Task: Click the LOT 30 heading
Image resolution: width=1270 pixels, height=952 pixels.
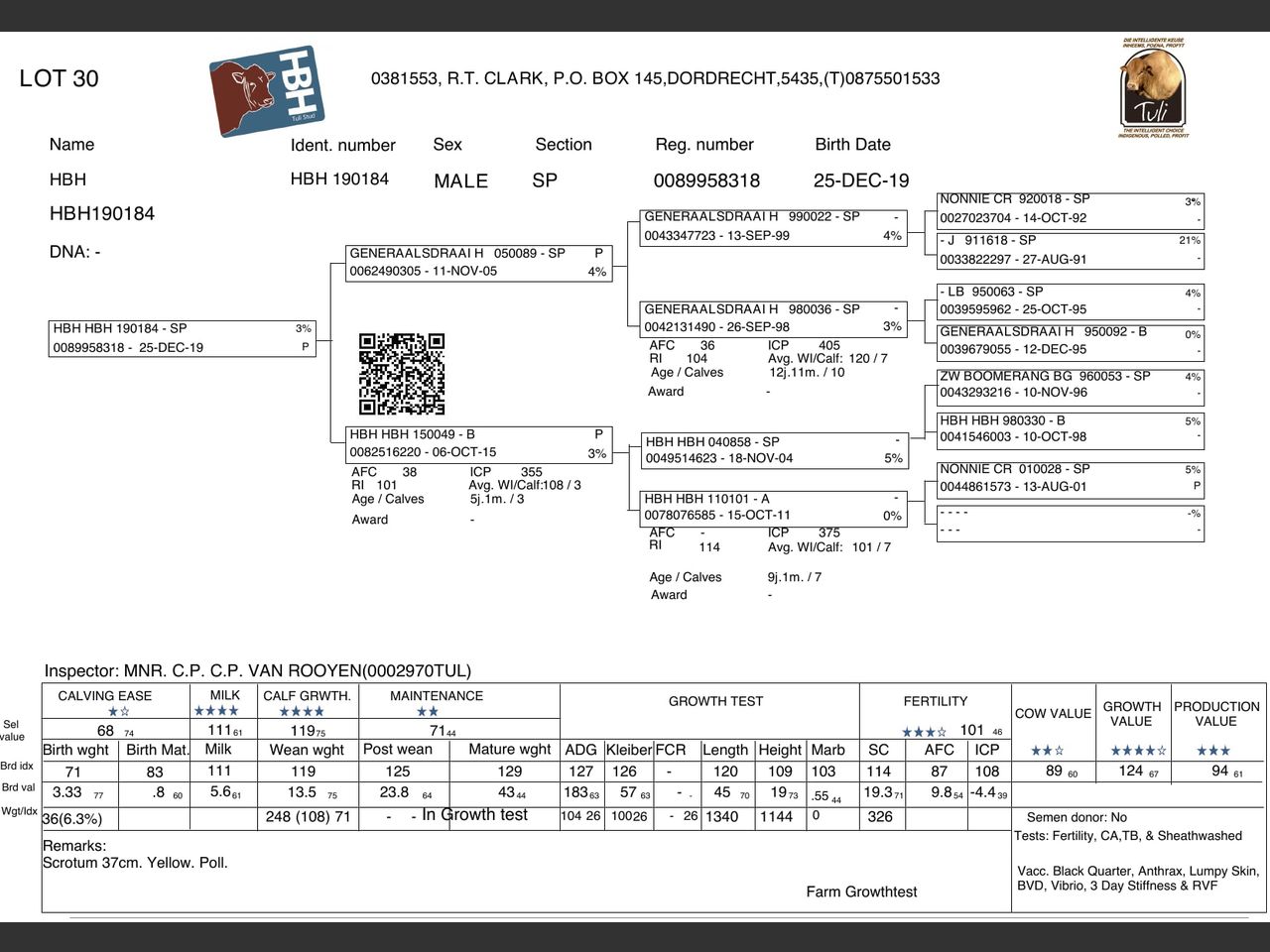Action: coord(59,79)
